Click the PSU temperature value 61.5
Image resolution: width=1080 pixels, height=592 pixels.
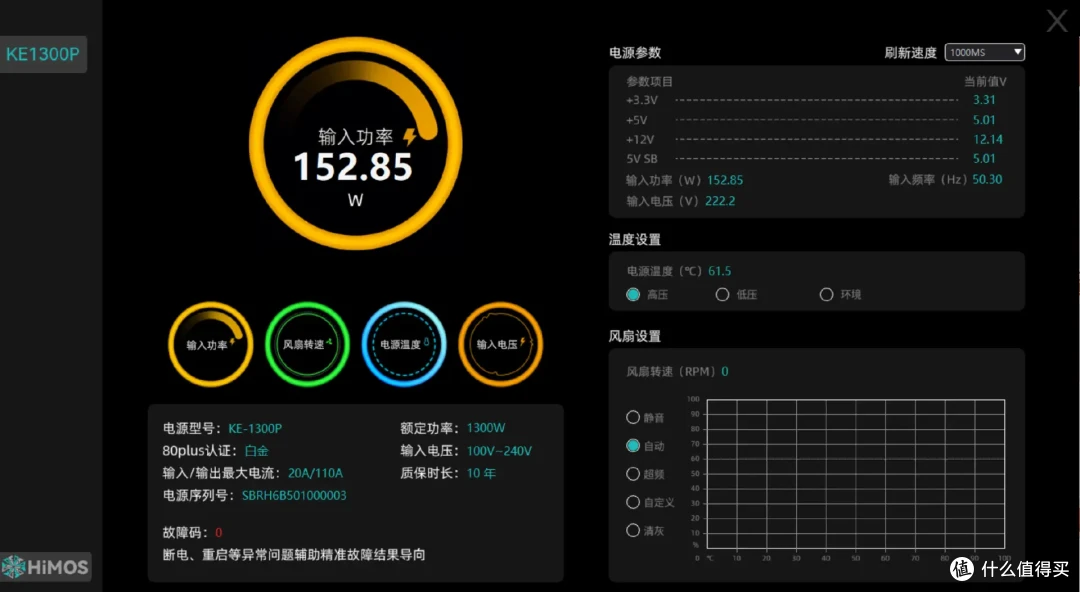coord(720,271)
